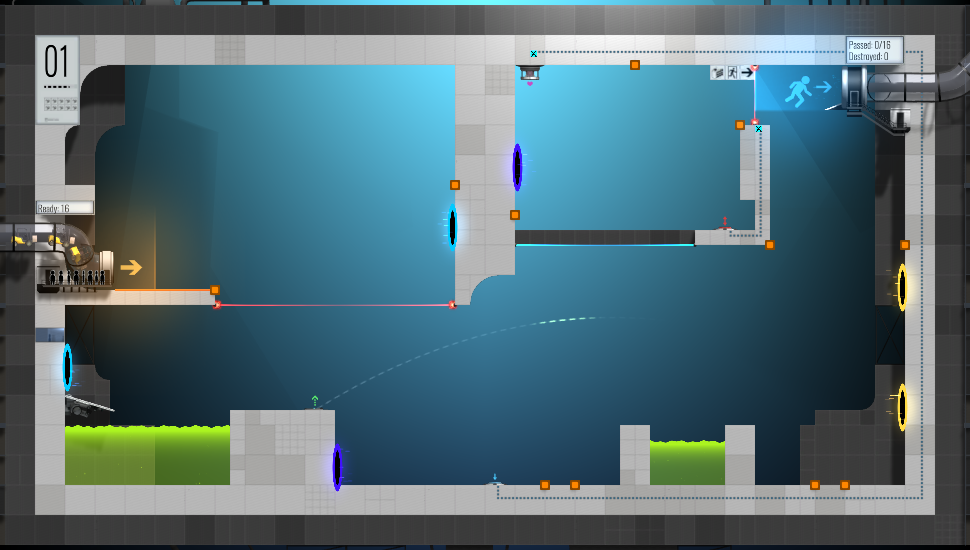Select the second floor anchor right of floor button
970x550 pixels.
tap(575, 485)
